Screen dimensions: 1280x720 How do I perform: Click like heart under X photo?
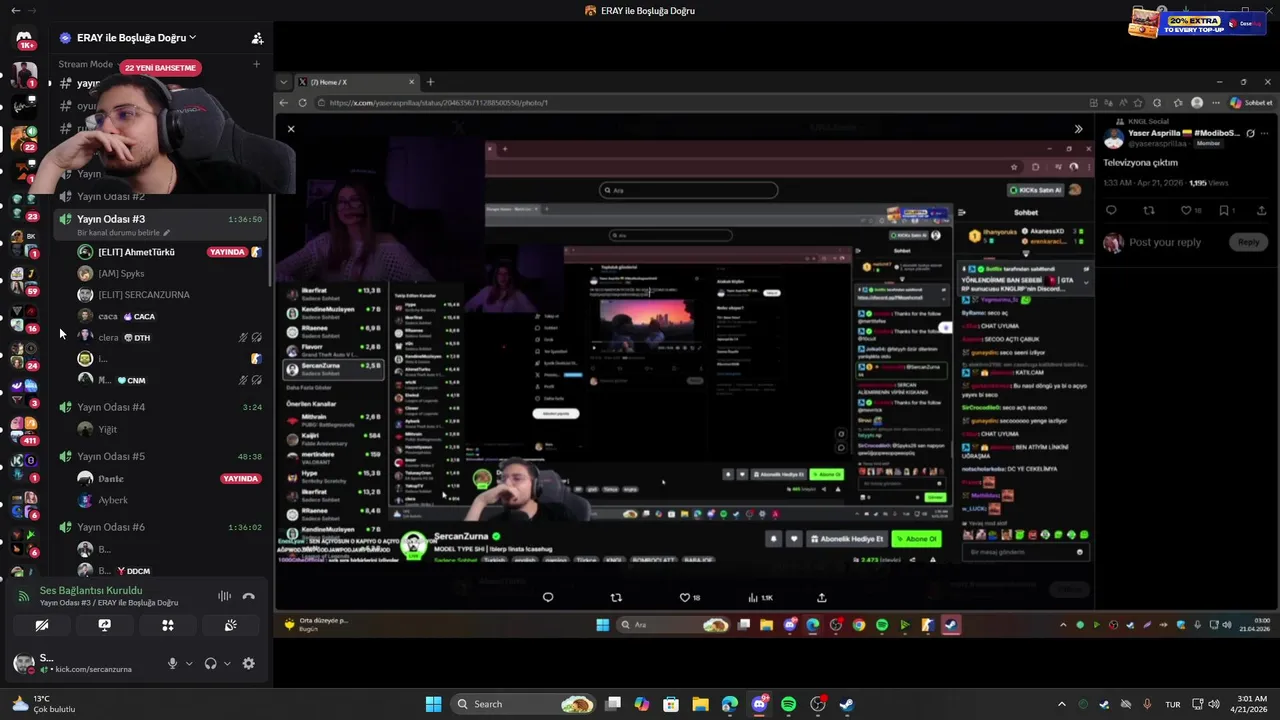point(685,598)
